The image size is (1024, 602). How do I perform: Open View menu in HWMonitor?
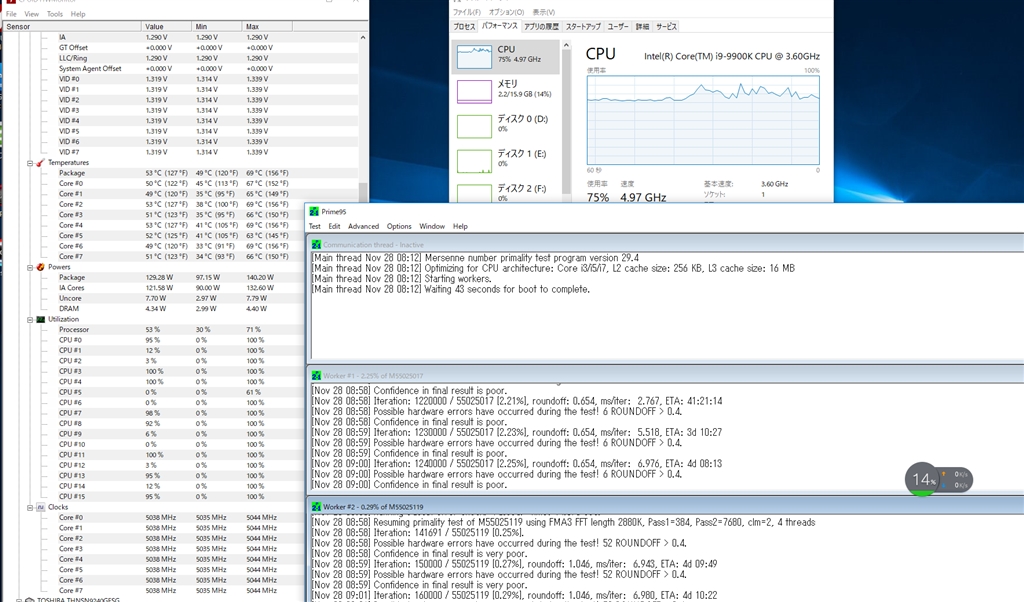coord(31,14)
